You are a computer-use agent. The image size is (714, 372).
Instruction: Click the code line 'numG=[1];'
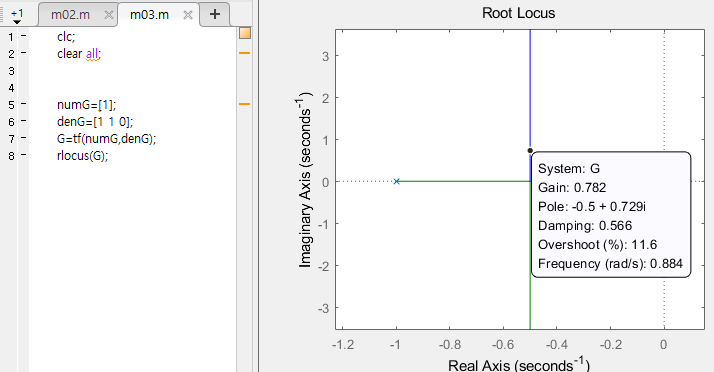point(87,105)
